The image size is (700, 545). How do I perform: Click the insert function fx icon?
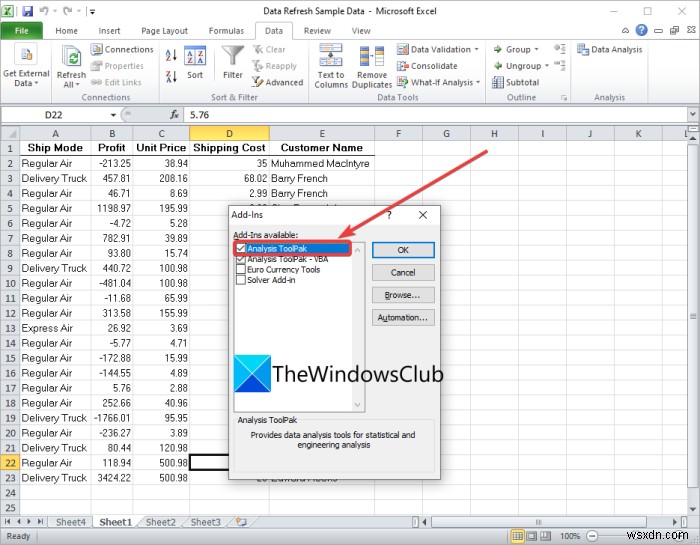click(x=175, y=115)
